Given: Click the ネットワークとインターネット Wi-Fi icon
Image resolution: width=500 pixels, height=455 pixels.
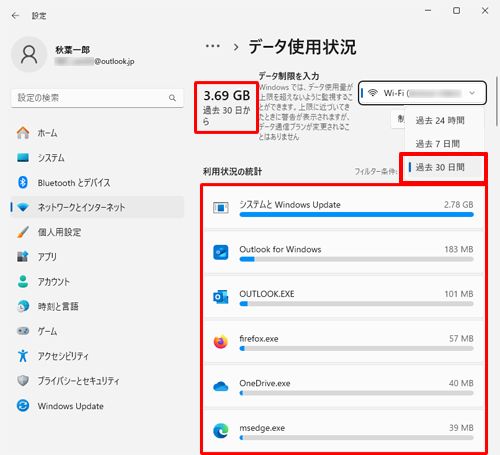Looking at the screenshot, I should [x=23, y=207].
